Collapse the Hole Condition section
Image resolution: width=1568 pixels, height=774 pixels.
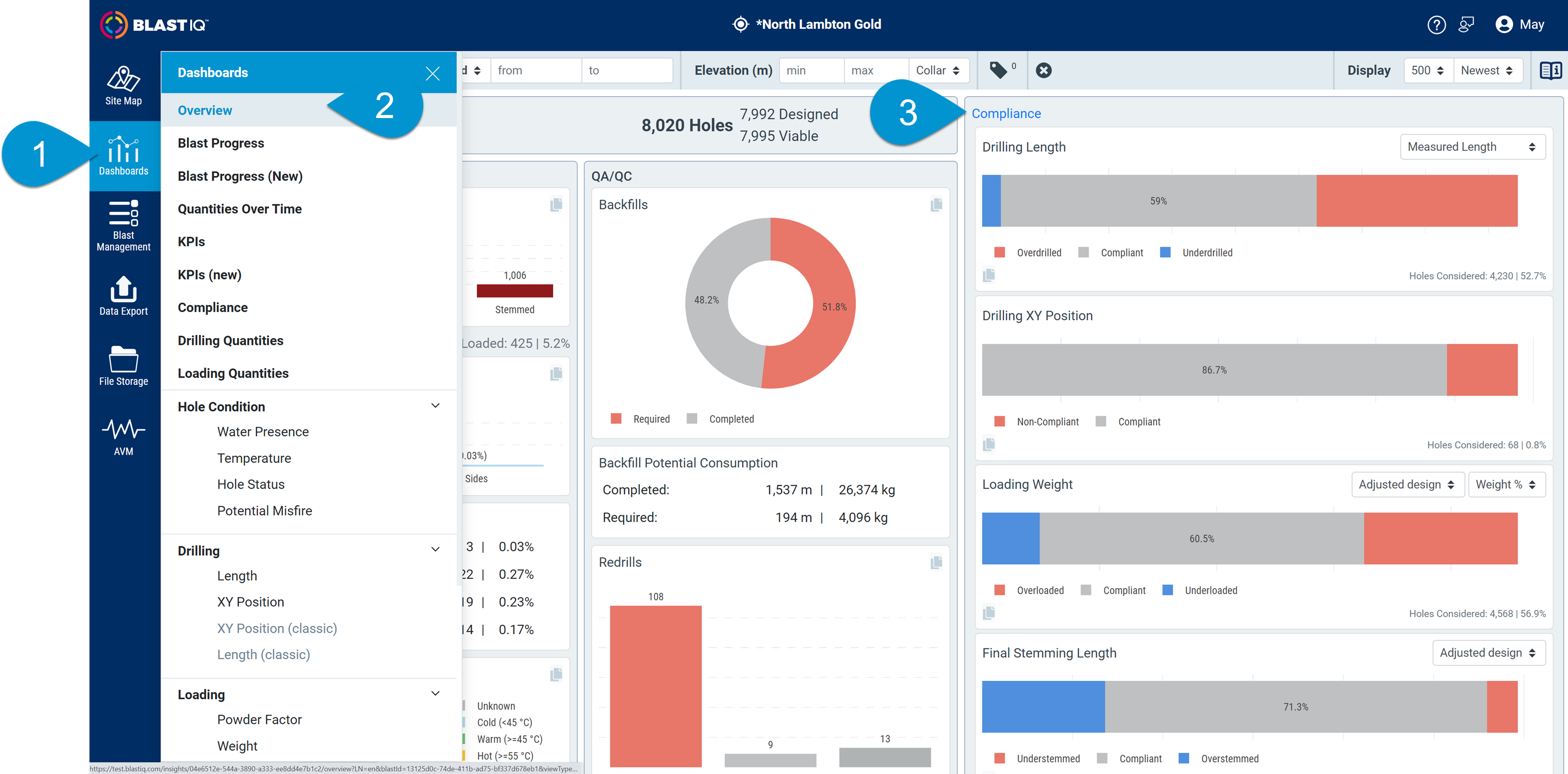click(435, 405)
